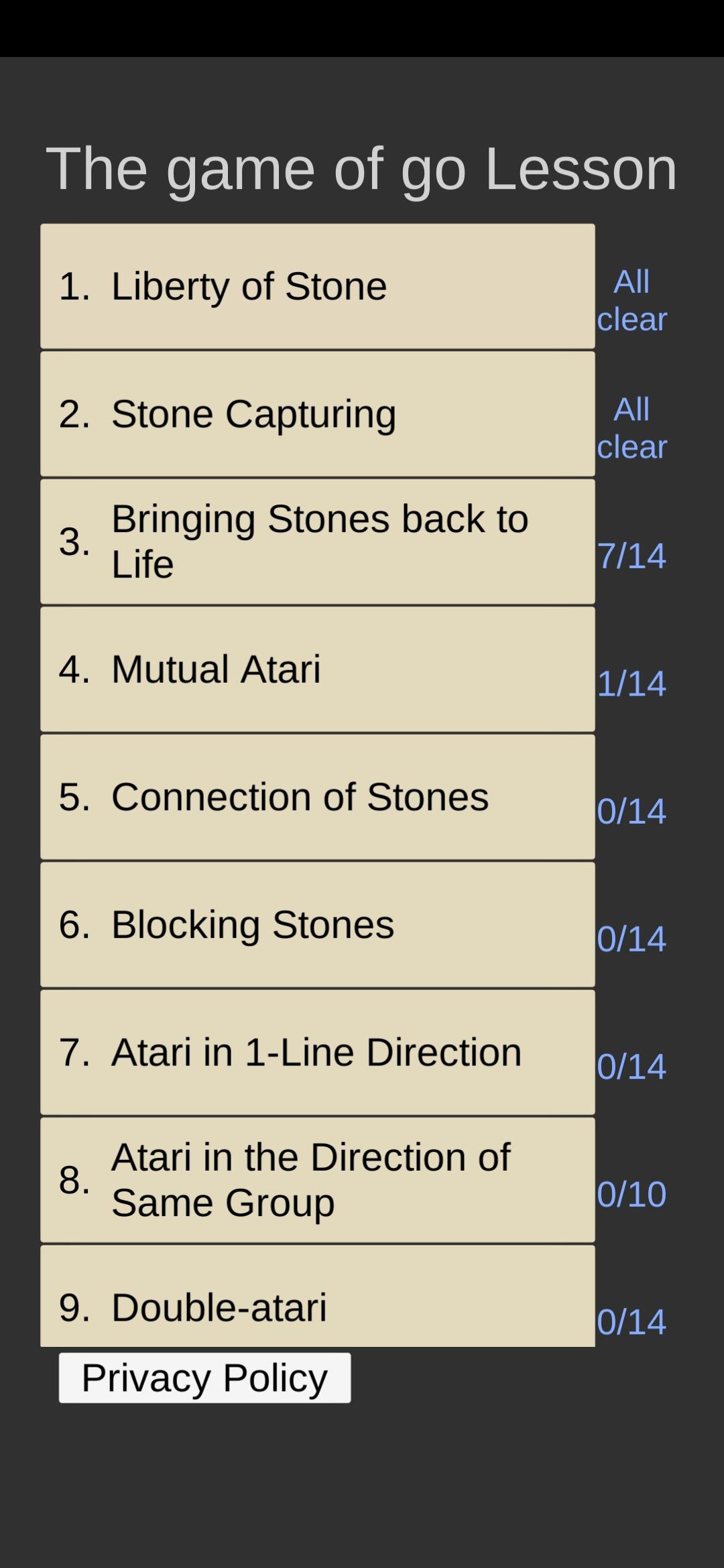
Task: Open the Privacy Policy link
Action: coord(204,1378)
